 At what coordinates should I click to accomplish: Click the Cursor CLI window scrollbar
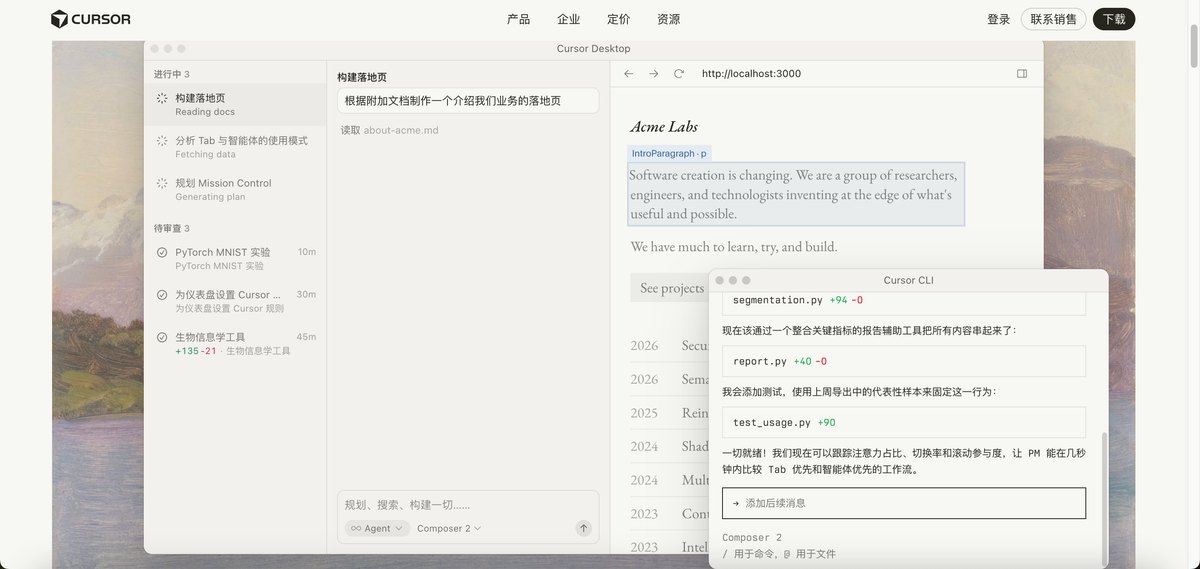tap(1105, 498)
